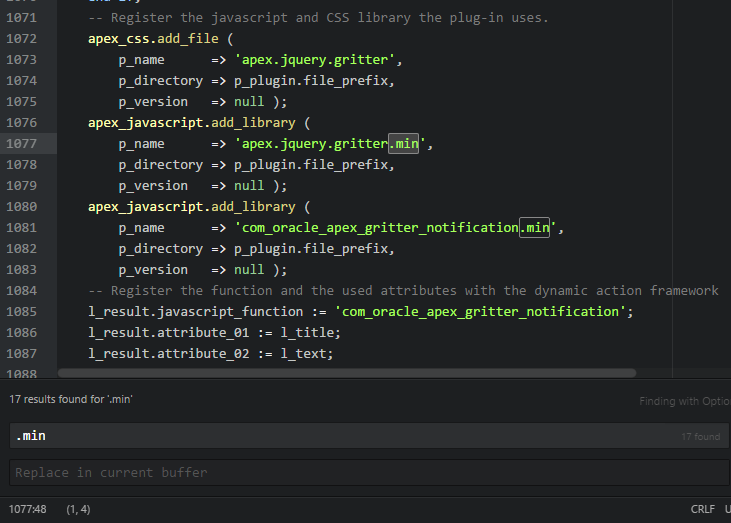Click 'p_version' on line 1083

point(153,269)
